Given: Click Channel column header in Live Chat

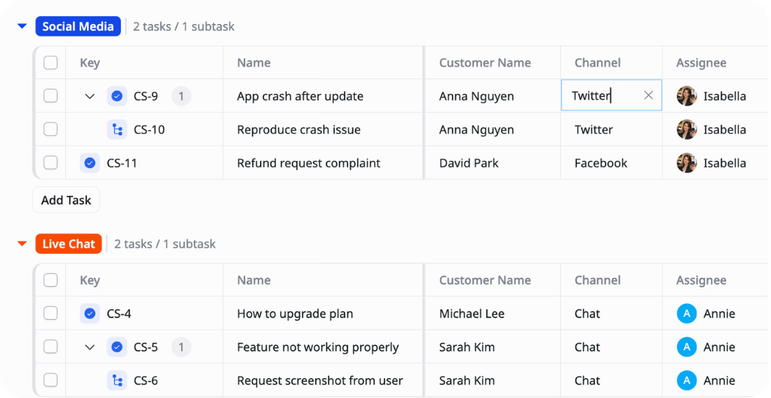Looking at the screenshot, I should click(x=597, y=280).
